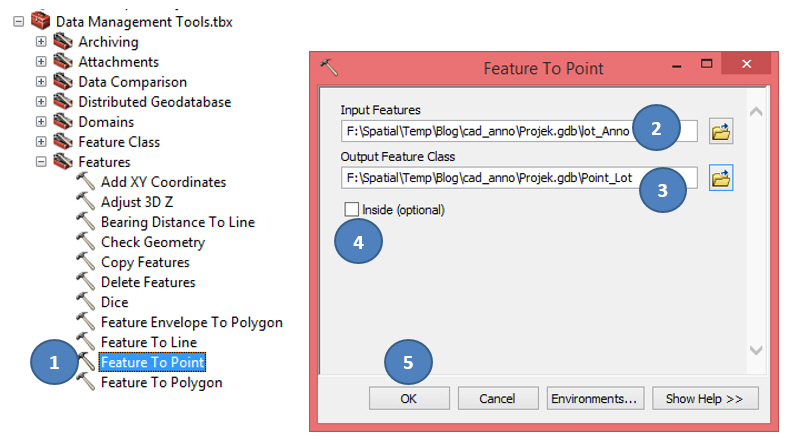Click the Show Help button
The height and width of the screenshot is (440, 787).
(x=704, y=398)
